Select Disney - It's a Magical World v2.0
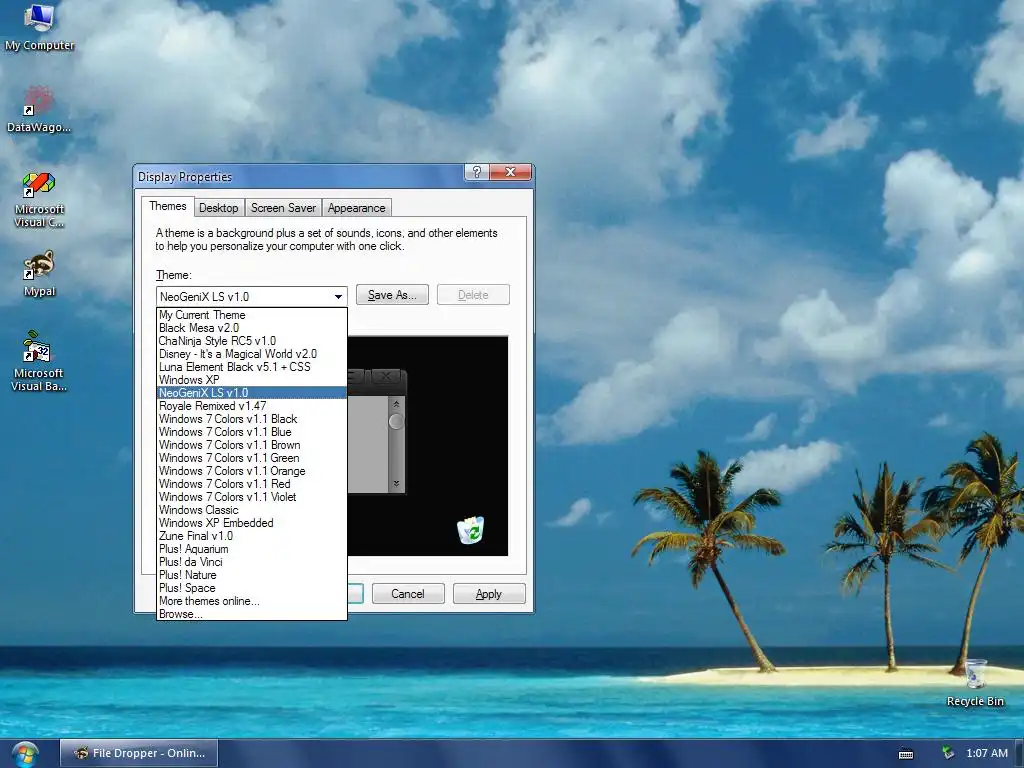Viewport: 1024px width, 768px height. pos(251,354)
